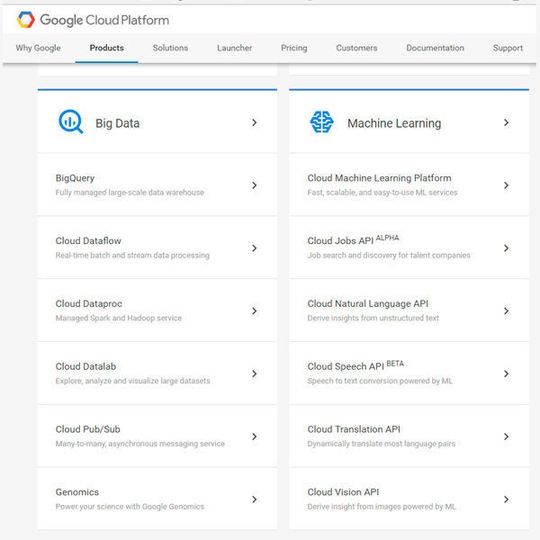
Task: Open the Solutions navigation item
Action: [170, 48]
